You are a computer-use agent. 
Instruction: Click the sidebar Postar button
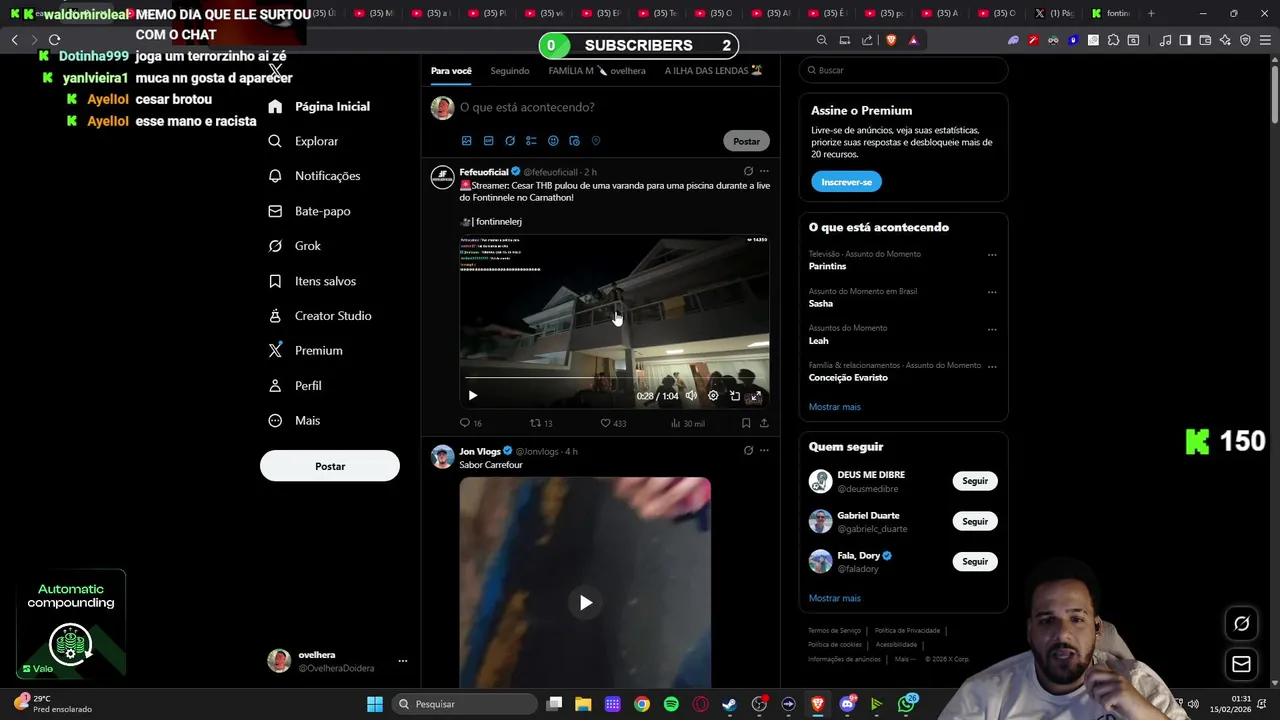point(330,466)
